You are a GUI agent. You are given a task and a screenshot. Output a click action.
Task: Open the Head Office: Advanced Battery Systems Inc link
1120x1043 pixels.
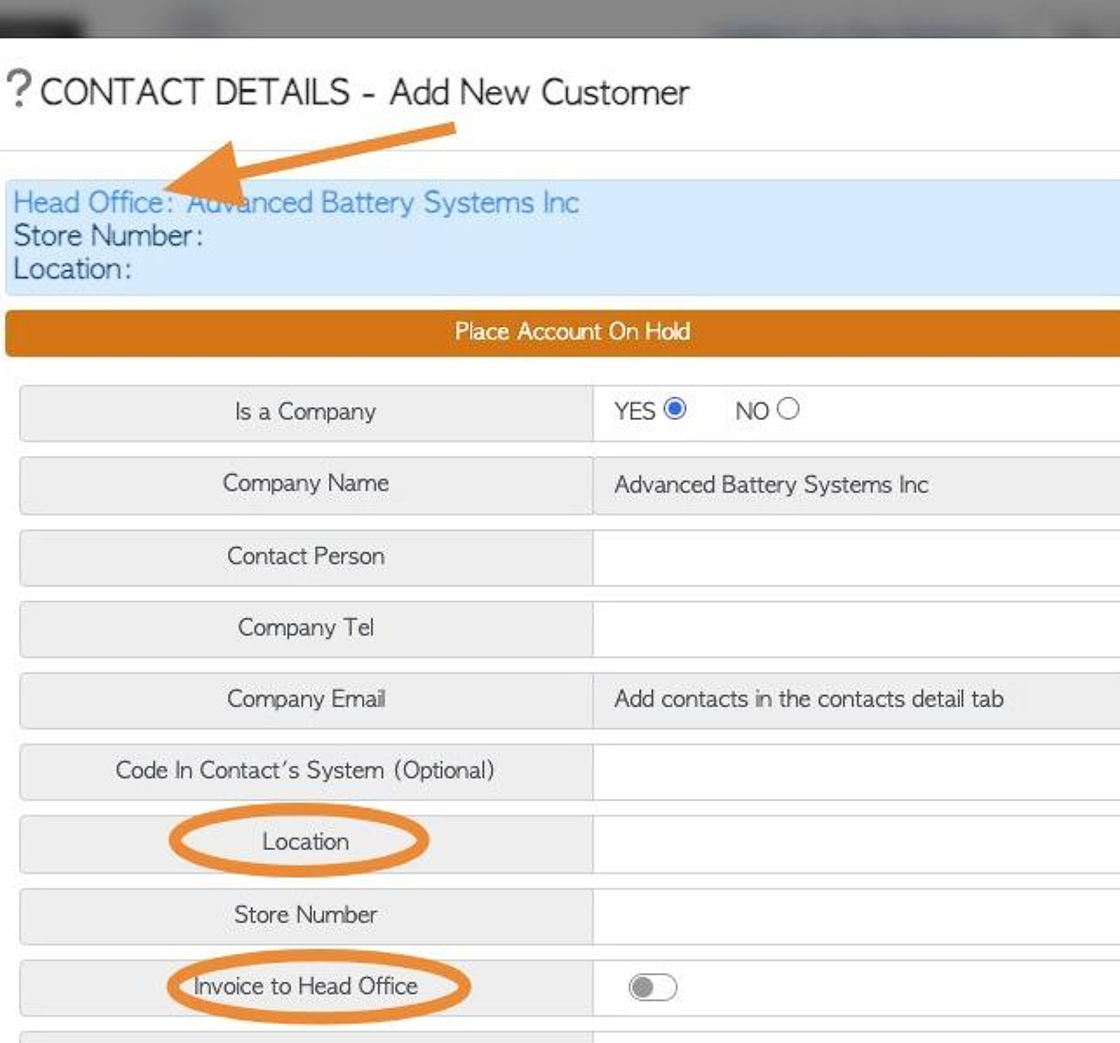296,202
